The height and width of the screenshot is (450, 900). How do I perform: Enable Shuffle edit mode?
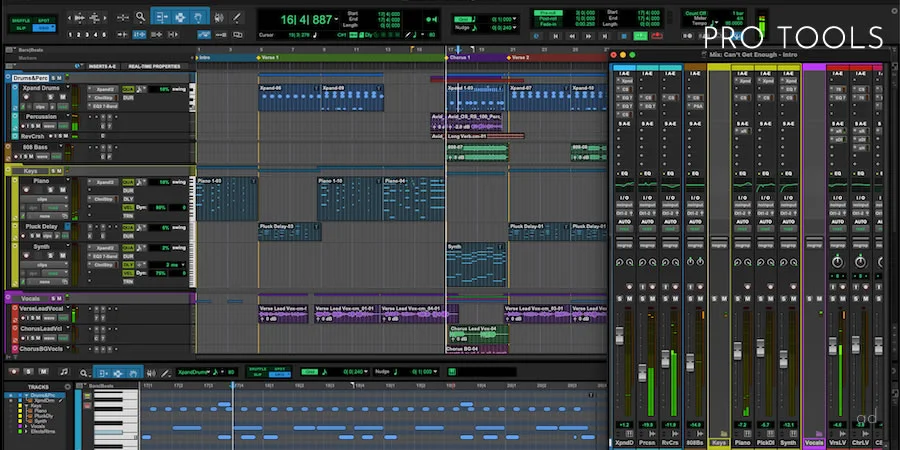21,21
